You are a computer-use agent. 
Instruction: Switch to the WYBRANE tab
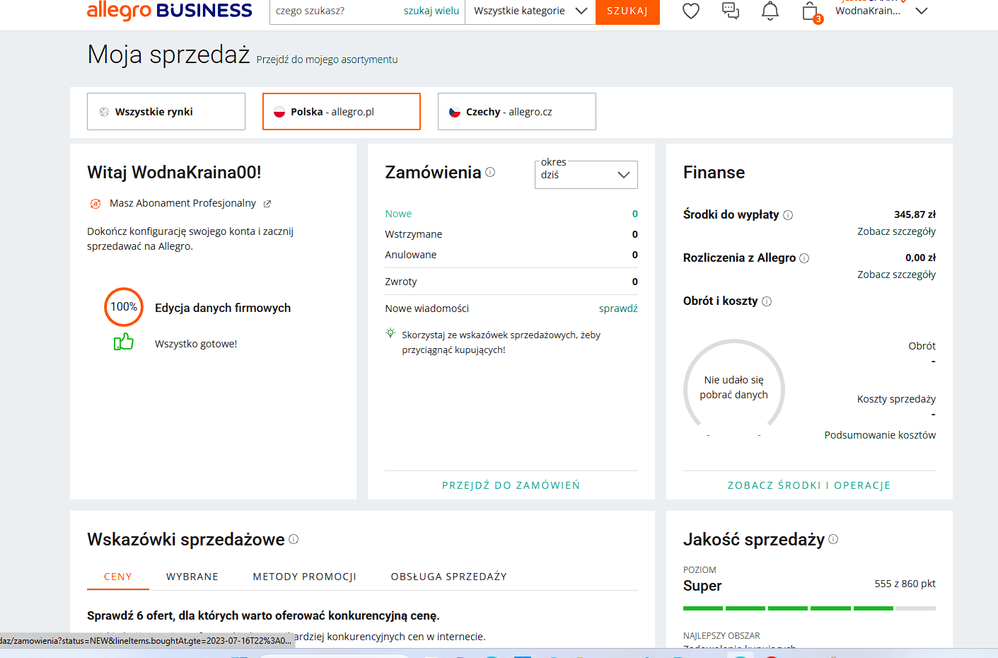point(192,577)
